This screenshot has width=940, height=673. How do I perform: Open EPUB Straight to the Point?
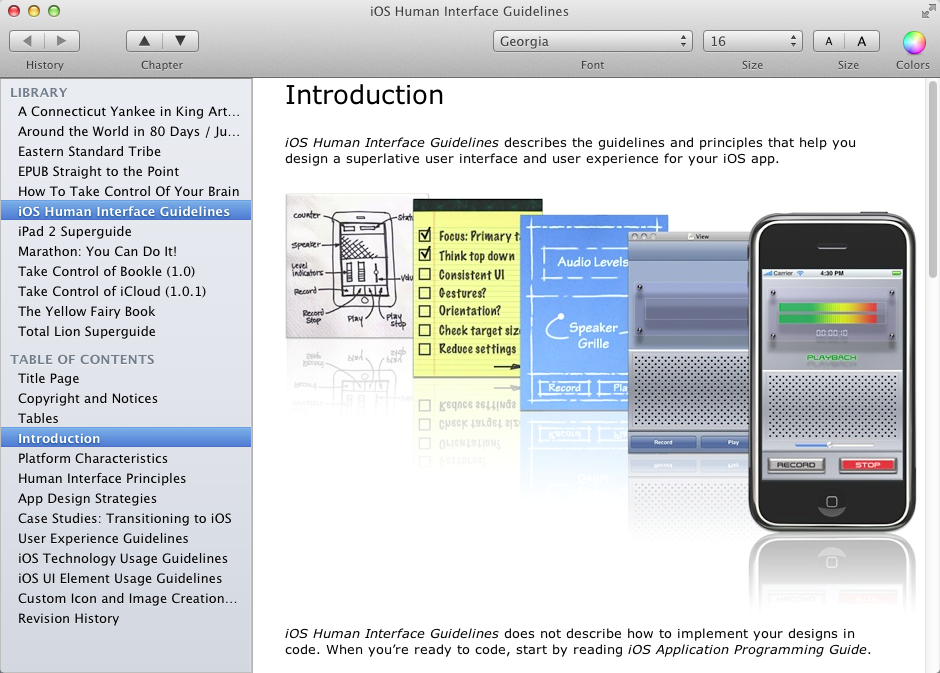coord(126,171)
